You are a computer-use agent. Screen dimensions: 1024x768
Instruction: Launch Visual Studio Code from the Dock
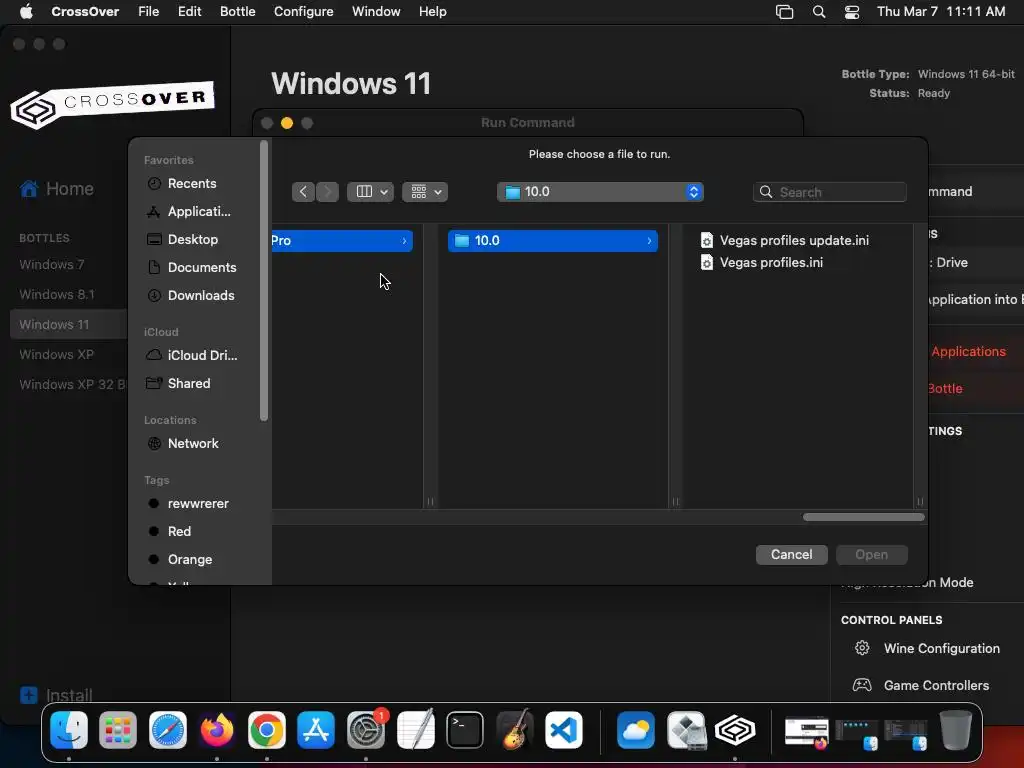click(x=564, y=730)
